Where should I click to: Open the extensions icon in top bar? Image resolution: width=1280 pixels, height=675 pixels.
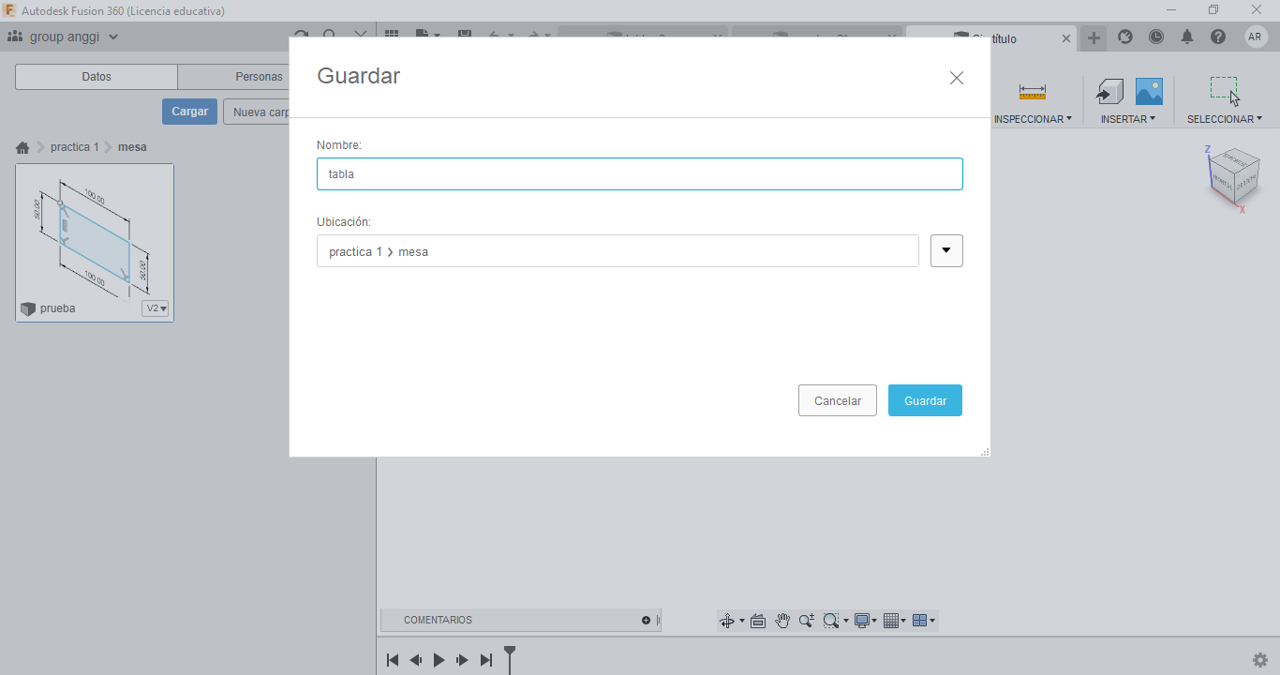[1126, 37]
